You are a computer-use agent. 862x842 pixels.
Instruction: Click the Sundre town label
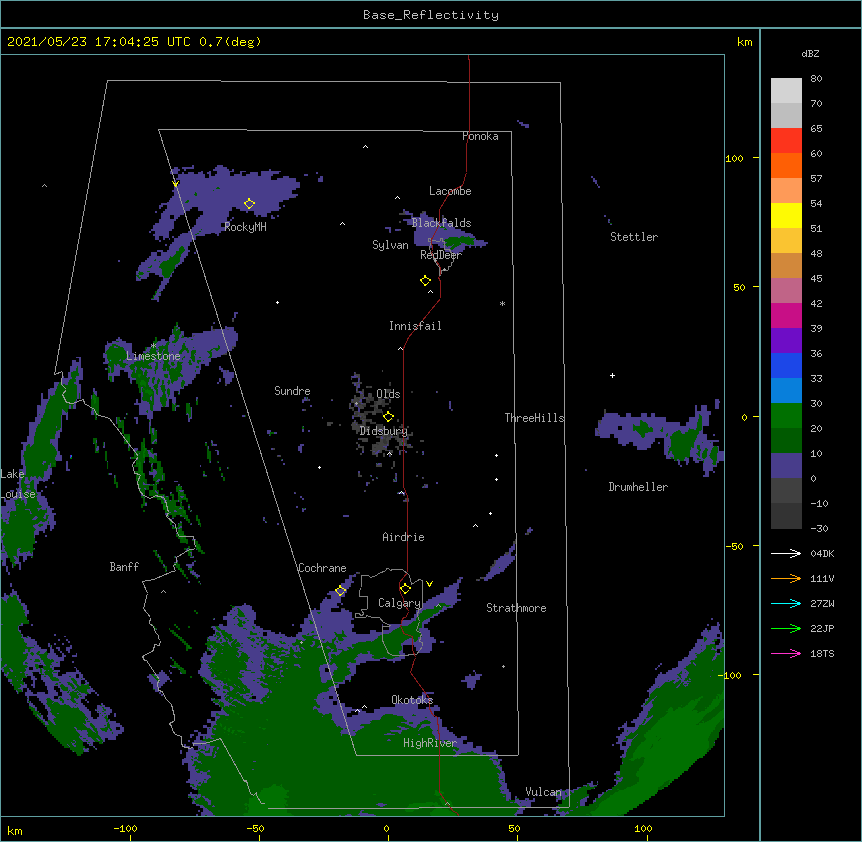(292, 391)
